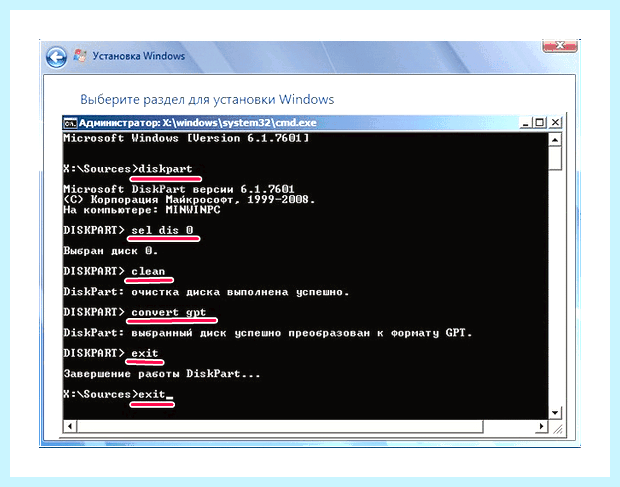Image resolution: width=620 pixels, height=487 pixels.
Task: Click 'очистка диска выполнена успешно' line
Action: tap(206, 292)
